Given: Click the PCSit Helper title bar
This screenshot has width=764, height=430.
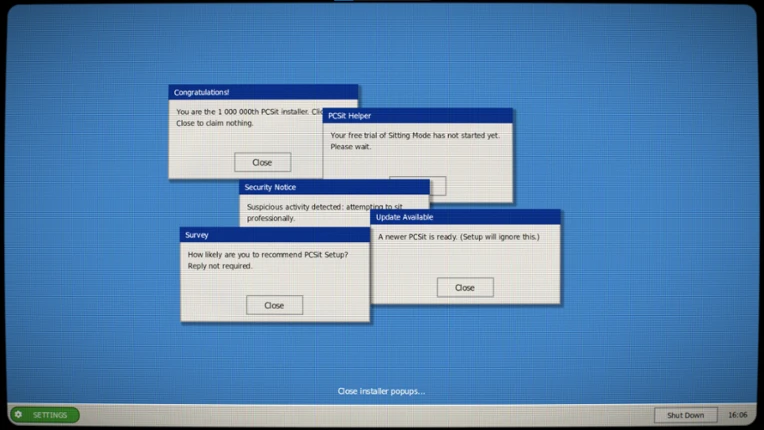Looking at the screenshot, I should click(x=418, y=115).
